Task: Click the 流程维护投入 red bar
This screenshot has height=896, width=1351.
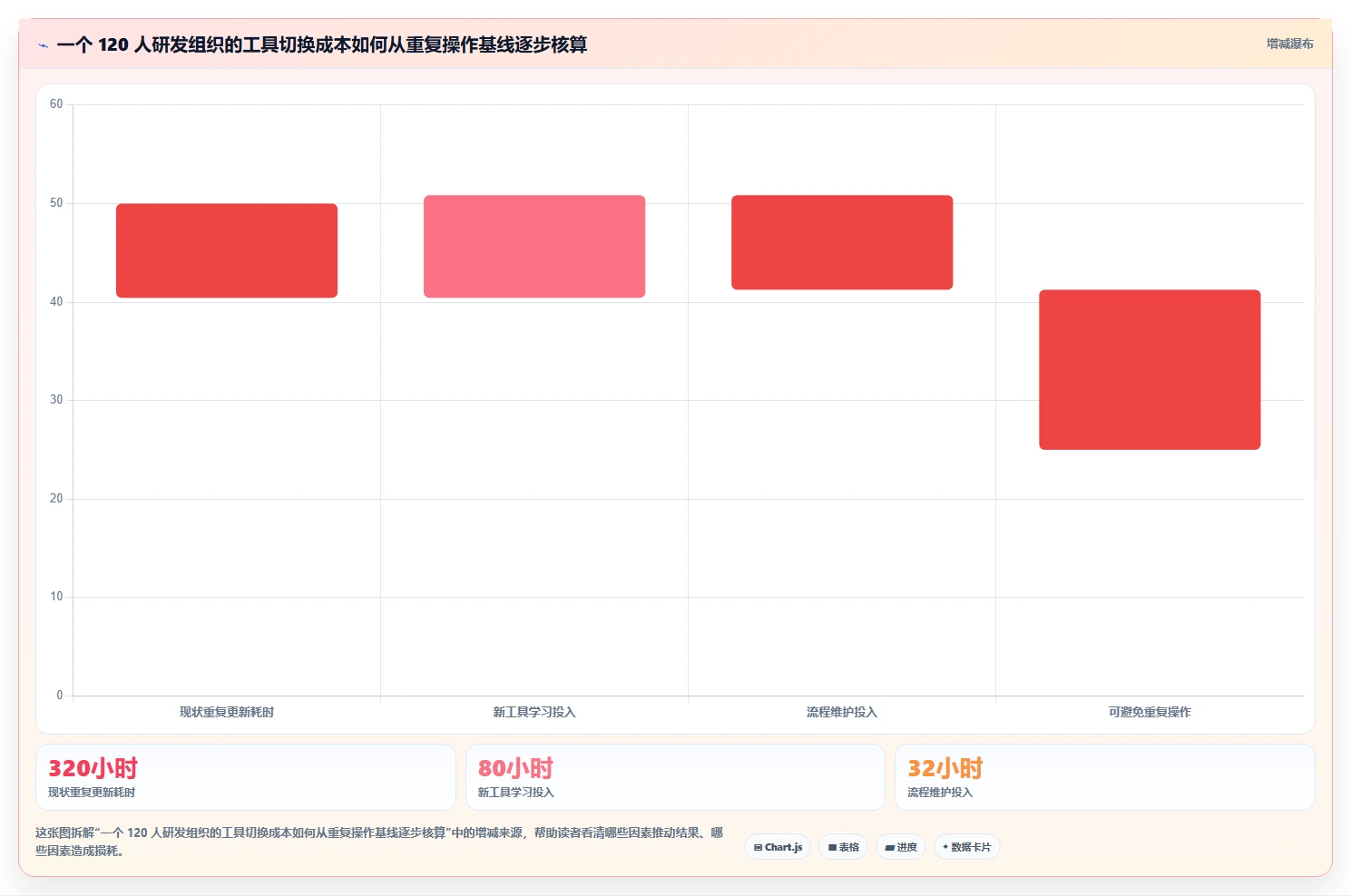Action: pos(842,242)
